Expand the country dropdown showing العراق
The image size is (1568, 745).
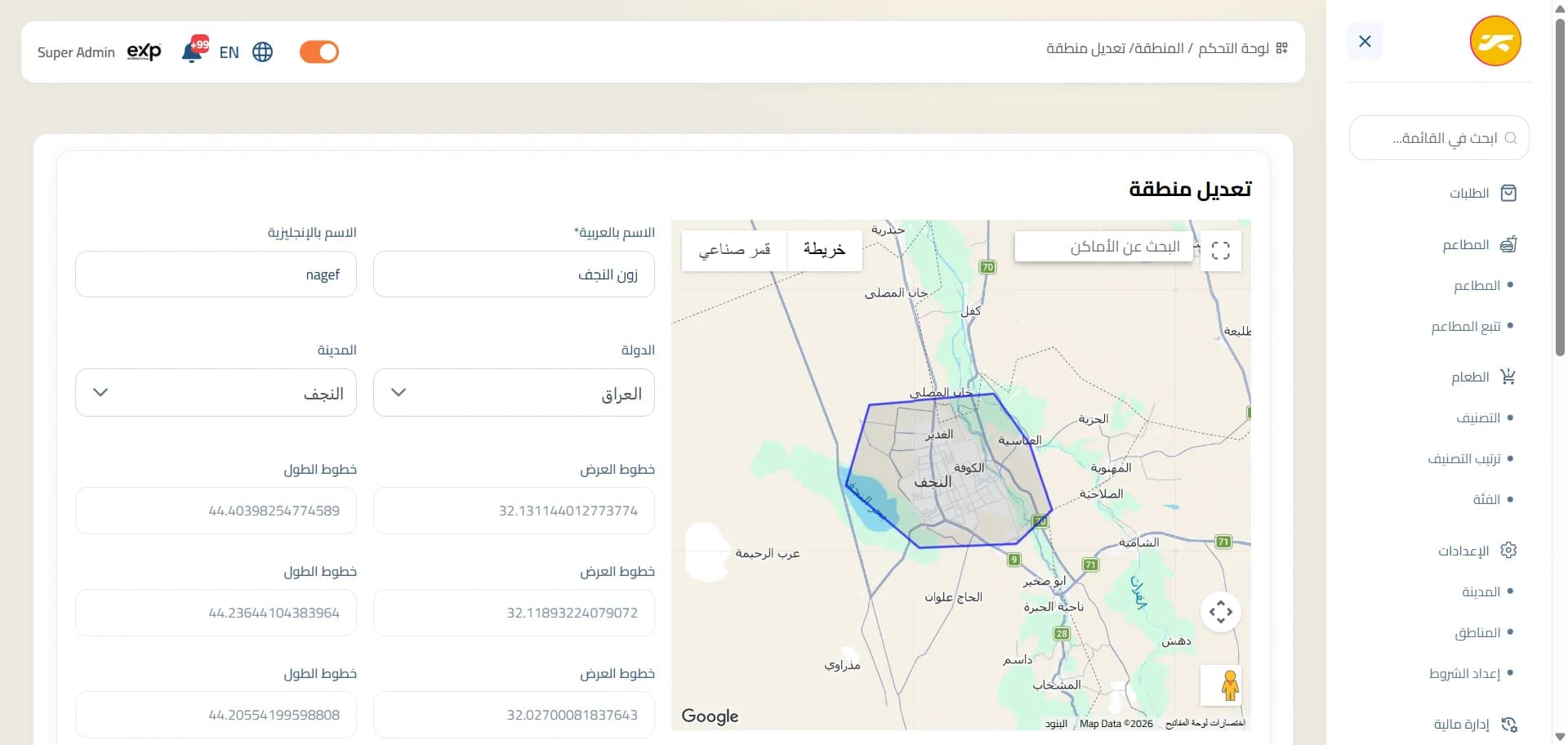pyautogui.click(x=514, y=393)
